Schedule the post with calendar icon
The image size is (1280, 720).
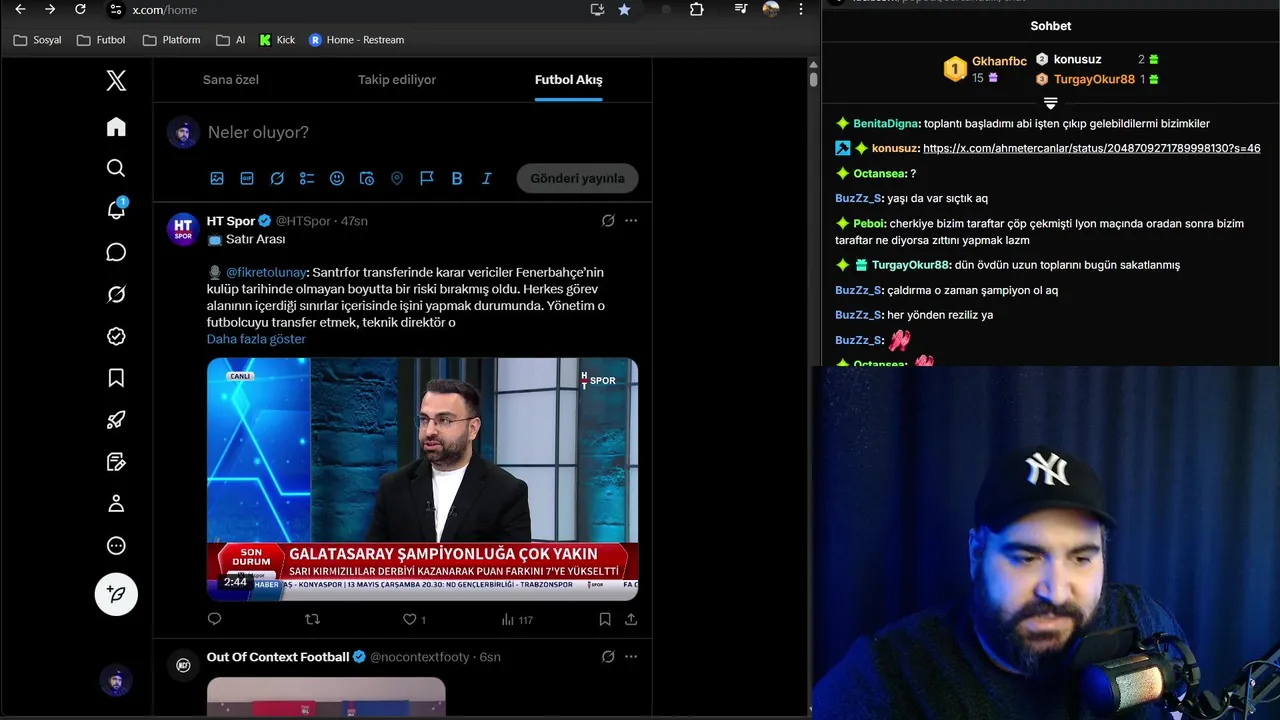[367, 178]
